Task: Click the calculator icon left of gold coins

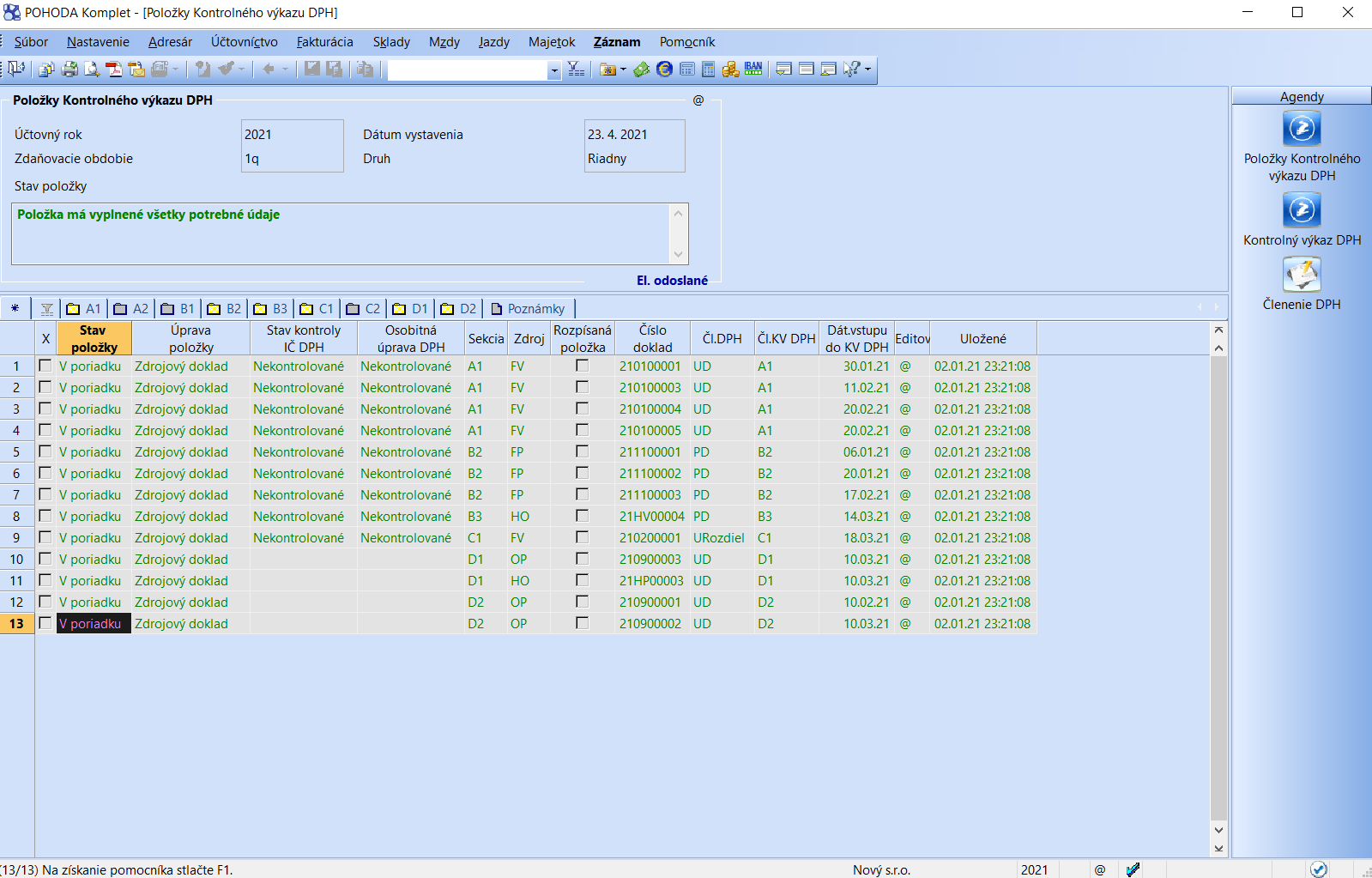Action: pyautogui.click(x=709, y=70)
